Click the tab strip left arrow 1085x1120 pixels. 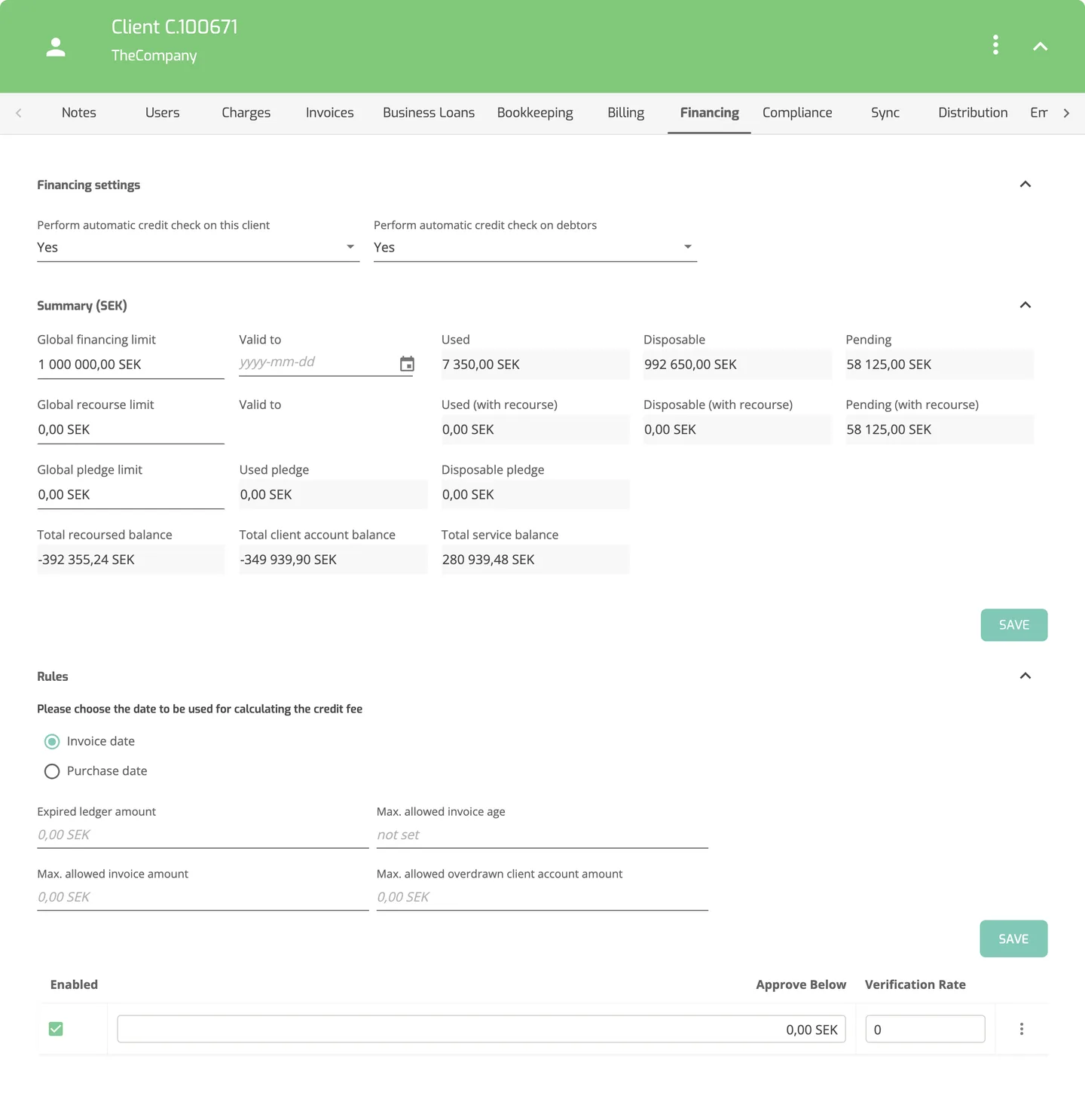19,113
